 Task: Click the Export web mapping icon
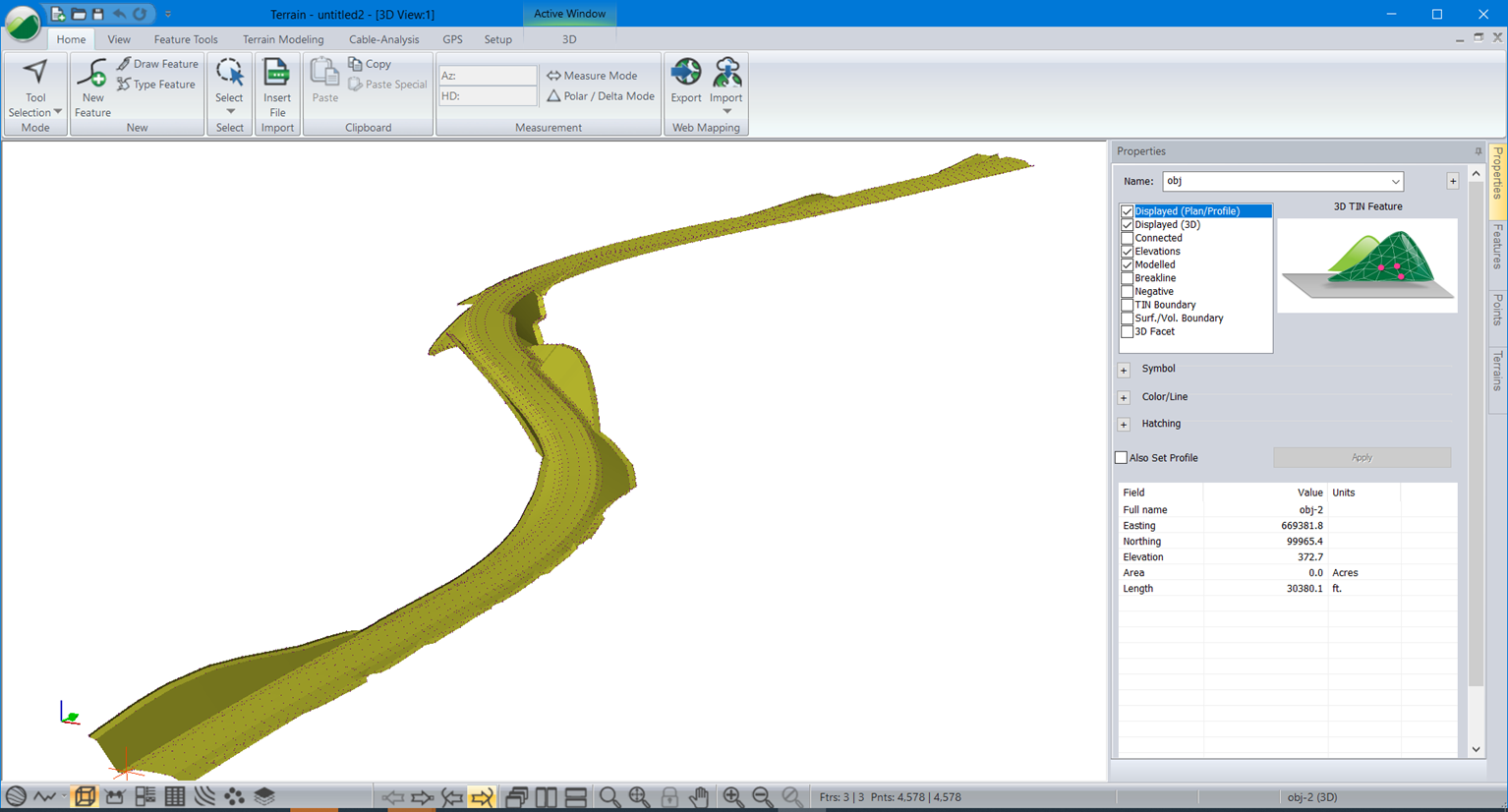686,73
